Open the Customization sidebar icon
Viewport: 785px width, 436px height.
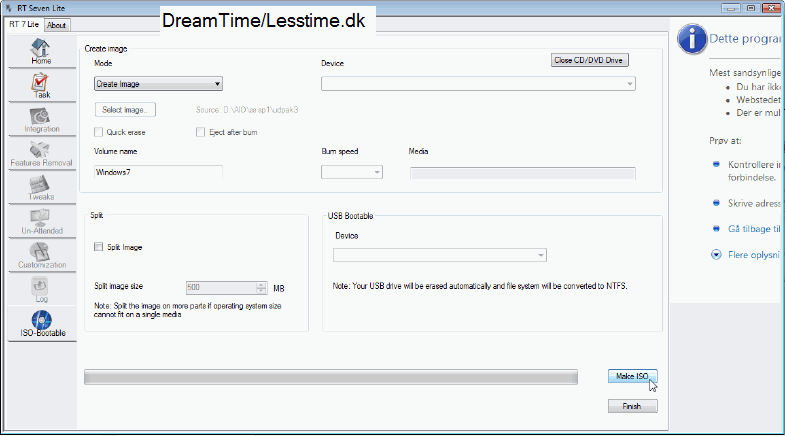pyautogui.click(x=40, y=252)
